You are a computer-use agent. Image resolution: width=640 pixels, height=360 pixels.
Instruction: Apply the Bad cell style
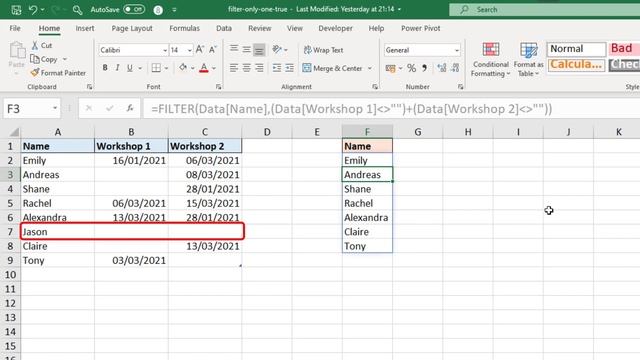(x=624, y=49)
